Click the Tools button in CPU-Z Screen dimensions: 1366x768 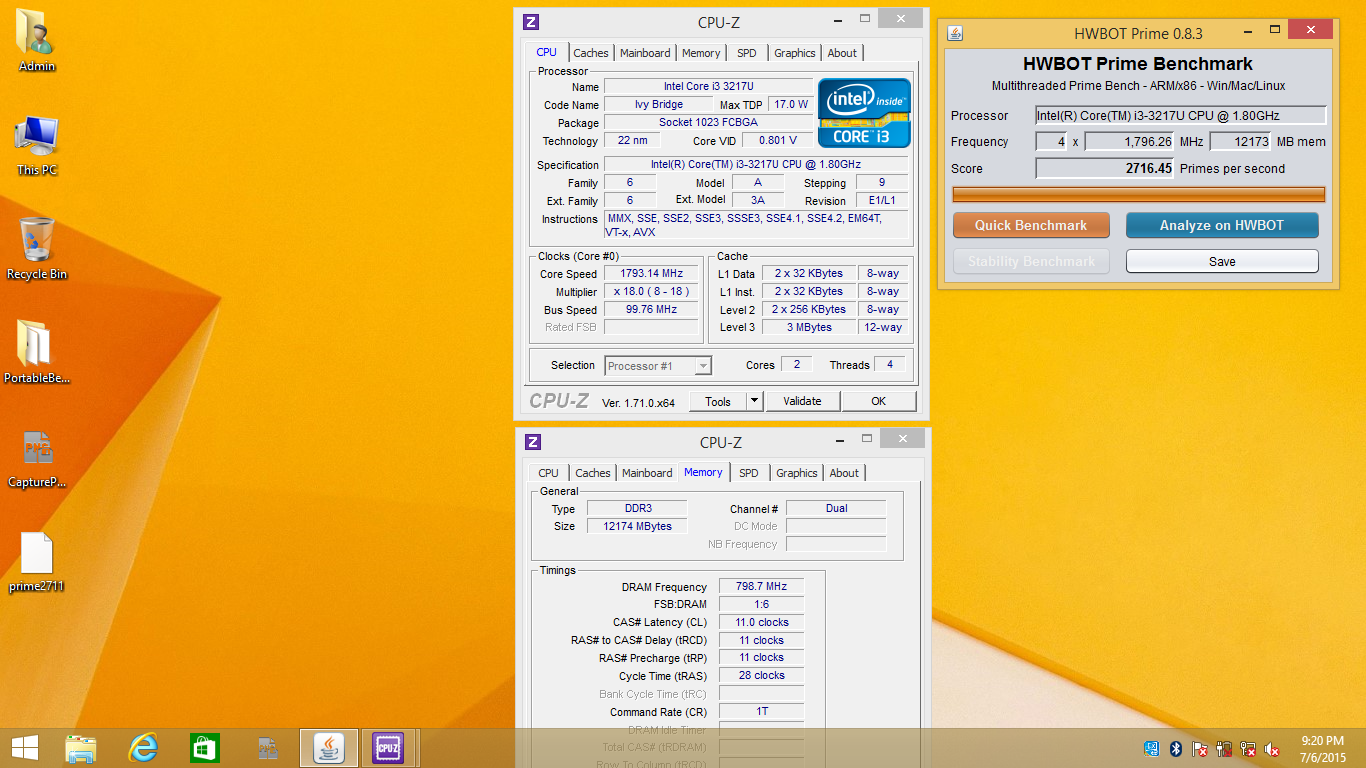click(x=718, y=401)
